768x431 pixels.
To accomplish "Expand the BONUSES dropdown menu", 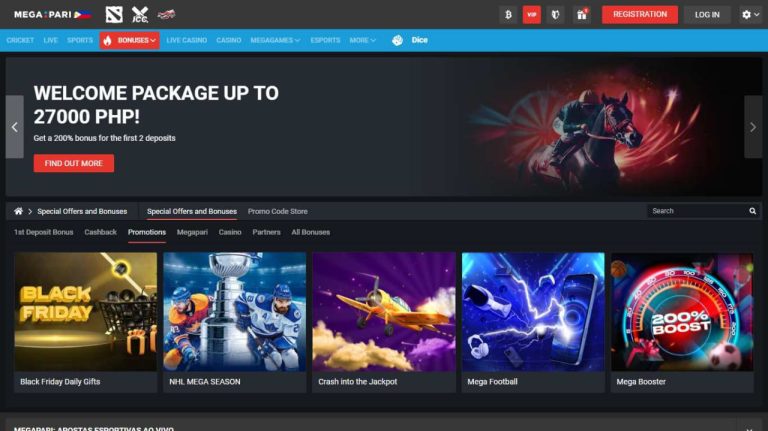I will (129, 40).
